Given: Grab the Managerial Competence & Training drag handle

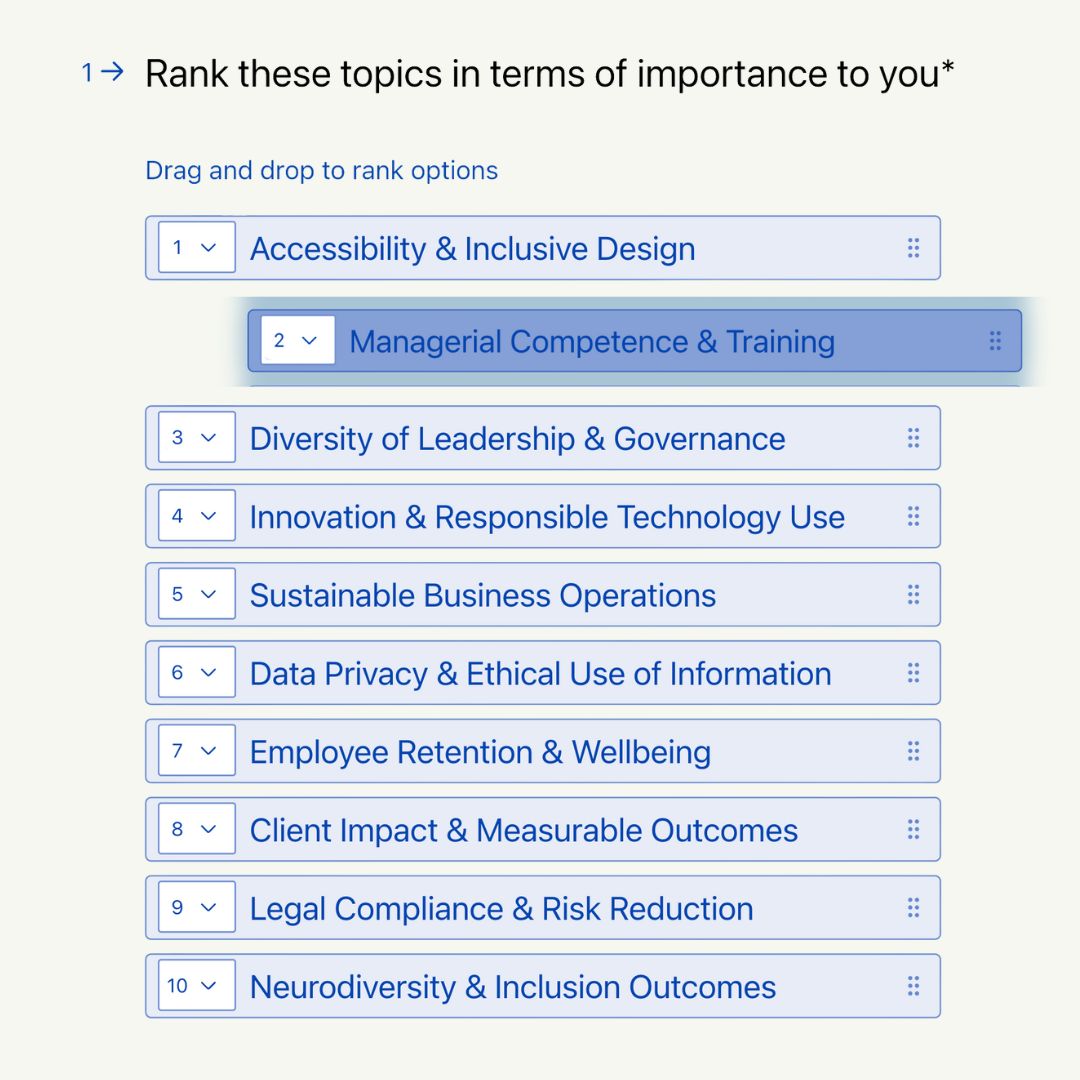Looking at the screenshot, I should 995,341.
